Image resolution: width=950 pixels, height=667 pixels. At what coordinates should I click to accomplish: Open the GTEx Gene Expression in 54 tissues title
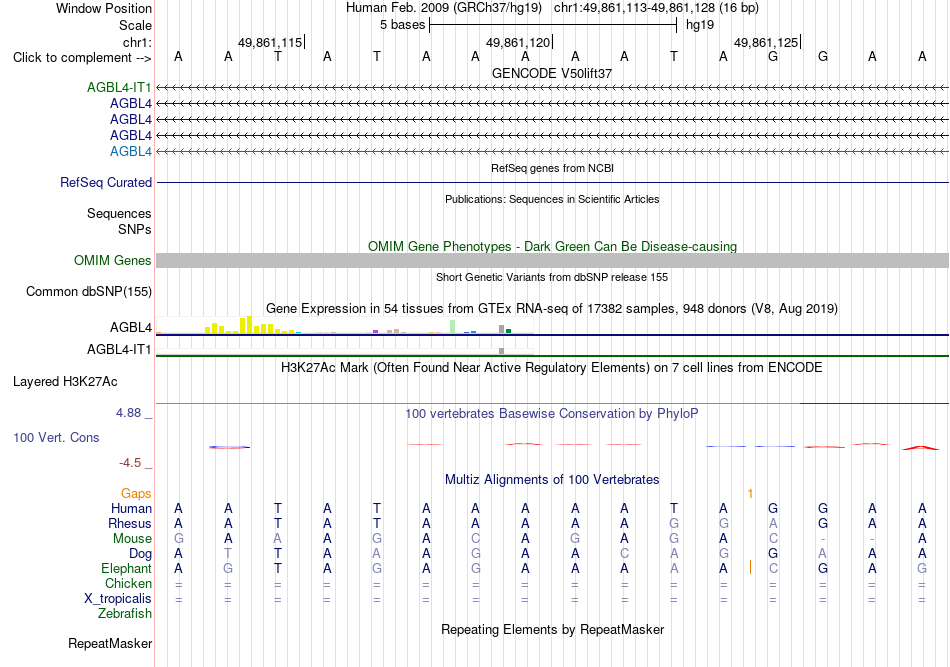pyautogui.click(x=552, y=308)
